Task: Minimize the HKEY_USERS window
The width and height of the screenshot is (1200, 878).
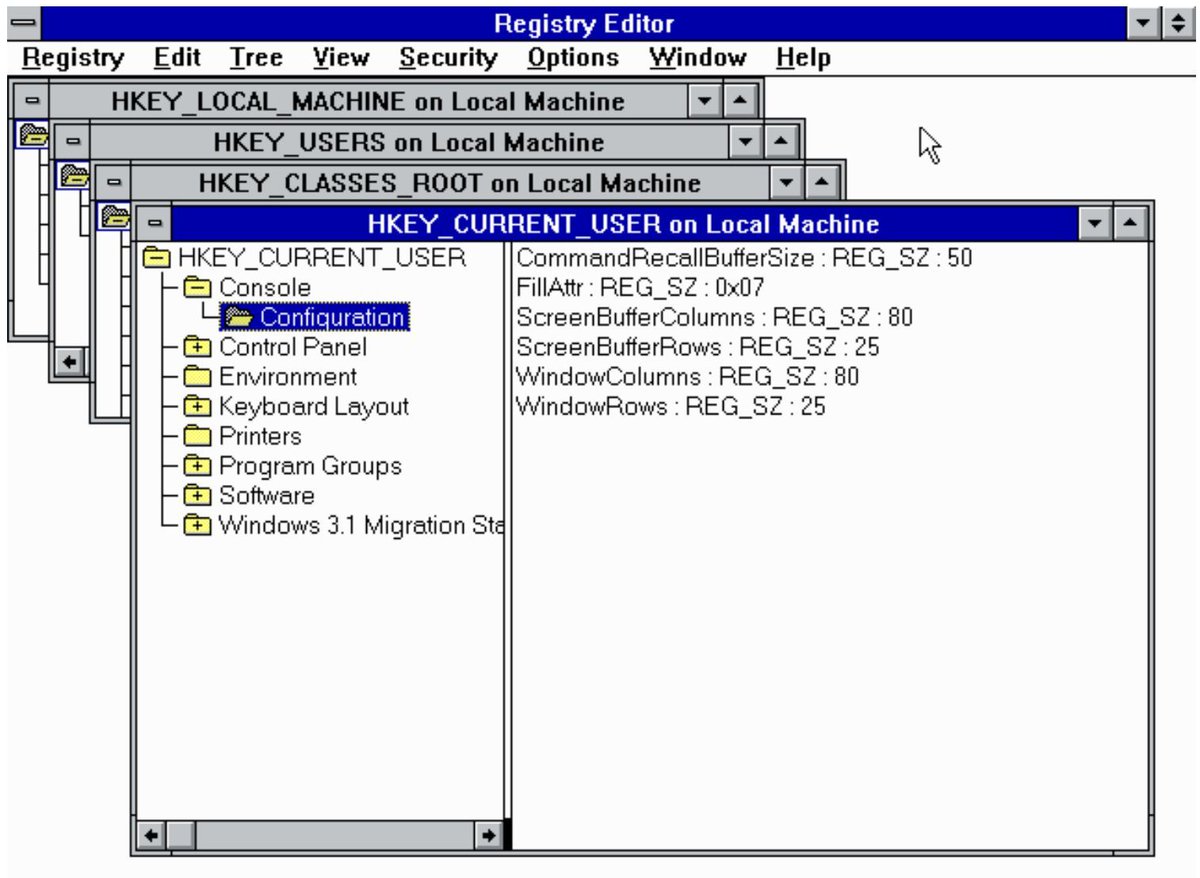Action: 745,142
